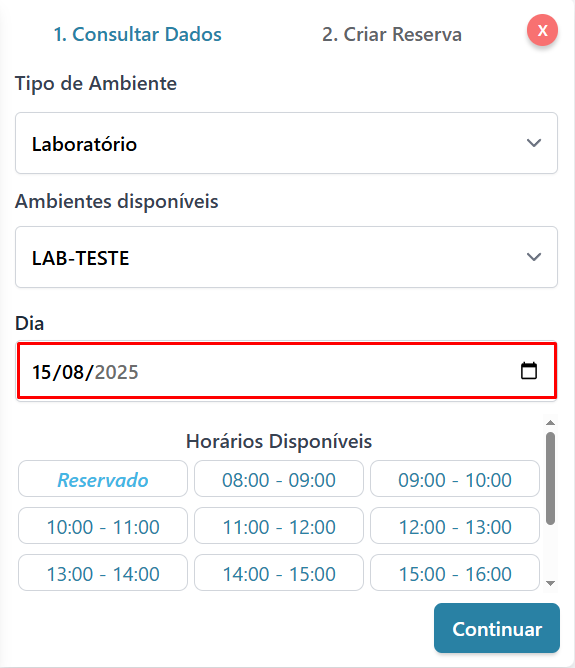This screenshot has width=575, height=668.
Task: Open the calendar picker icon
Action: point(529,371)
